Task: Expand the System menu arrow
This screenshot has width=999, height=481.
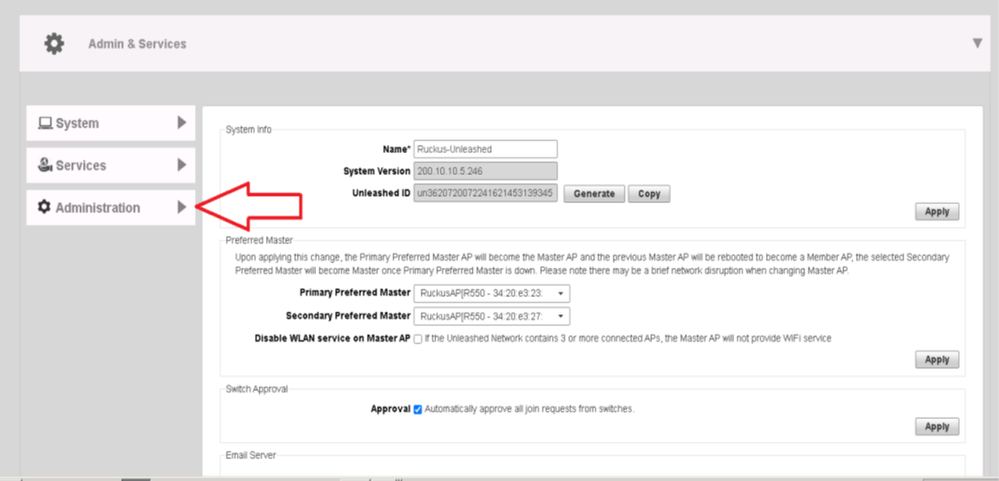Action: [x=181, y=123]
